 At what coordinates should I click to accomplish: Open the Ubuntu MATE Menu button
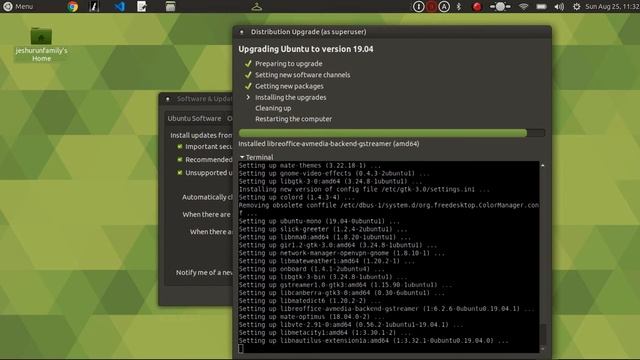coord(18,7)
